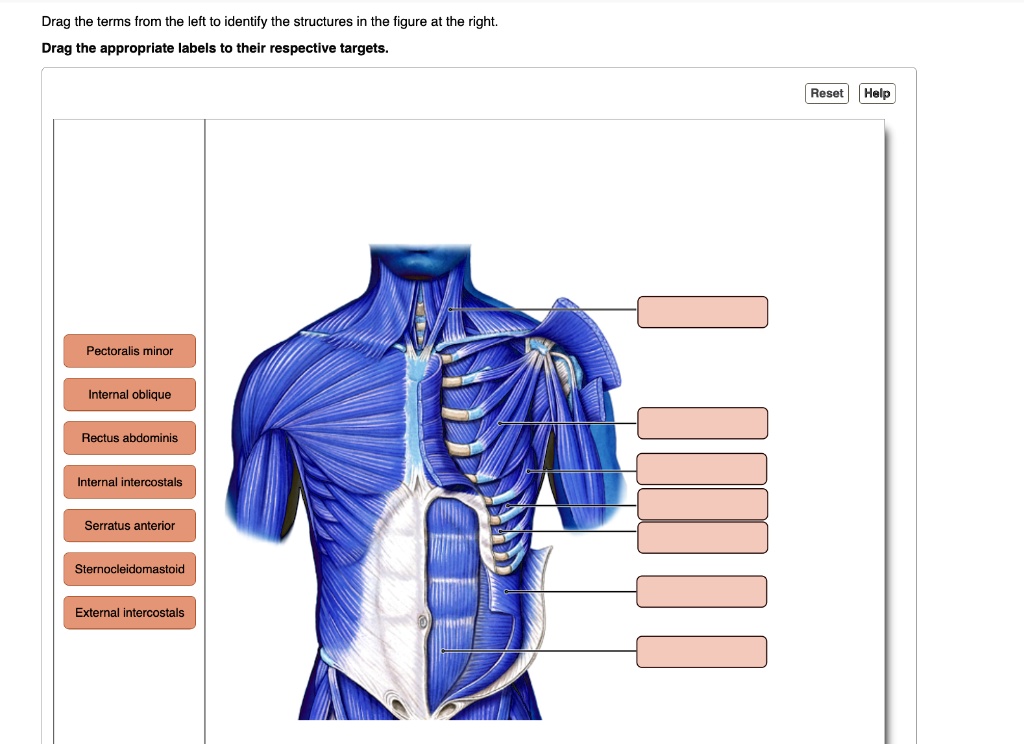Open the Help dialog

click(876, 92)
